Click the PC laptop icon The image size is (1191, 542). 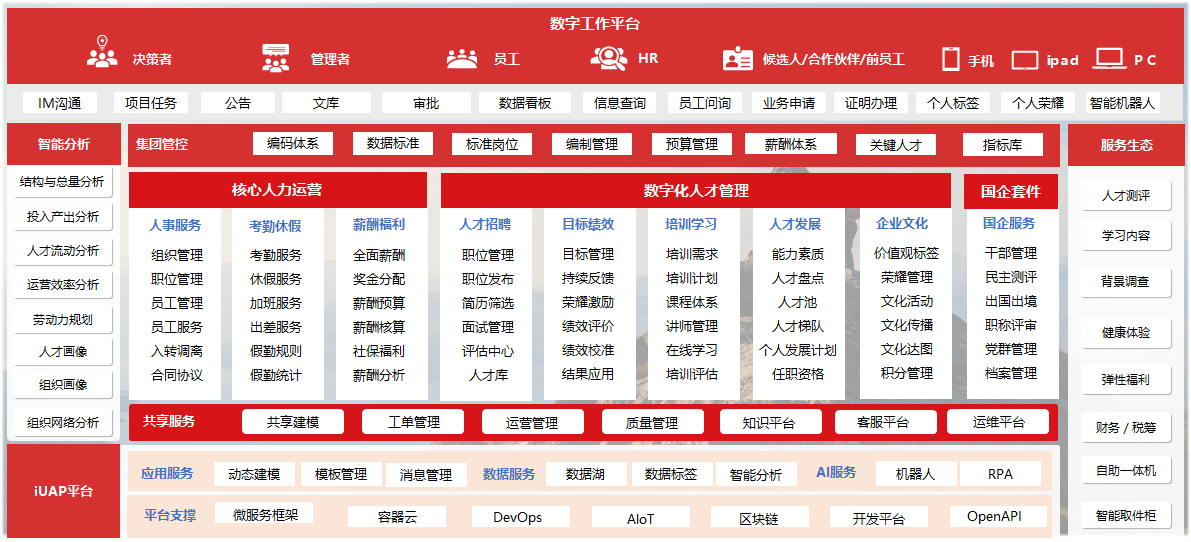pyautogui.click(x=1110, y=59)
